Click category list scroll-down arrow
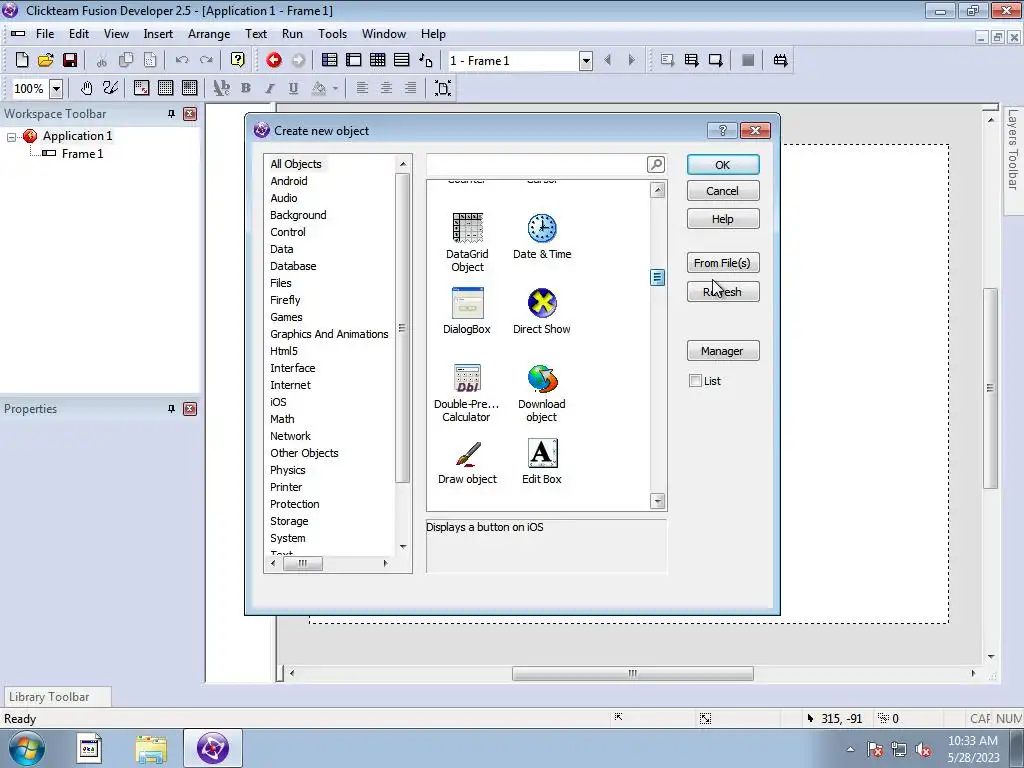Image resolution: width=1024 pixels, height=768 pixels. [x=403, y=547]
